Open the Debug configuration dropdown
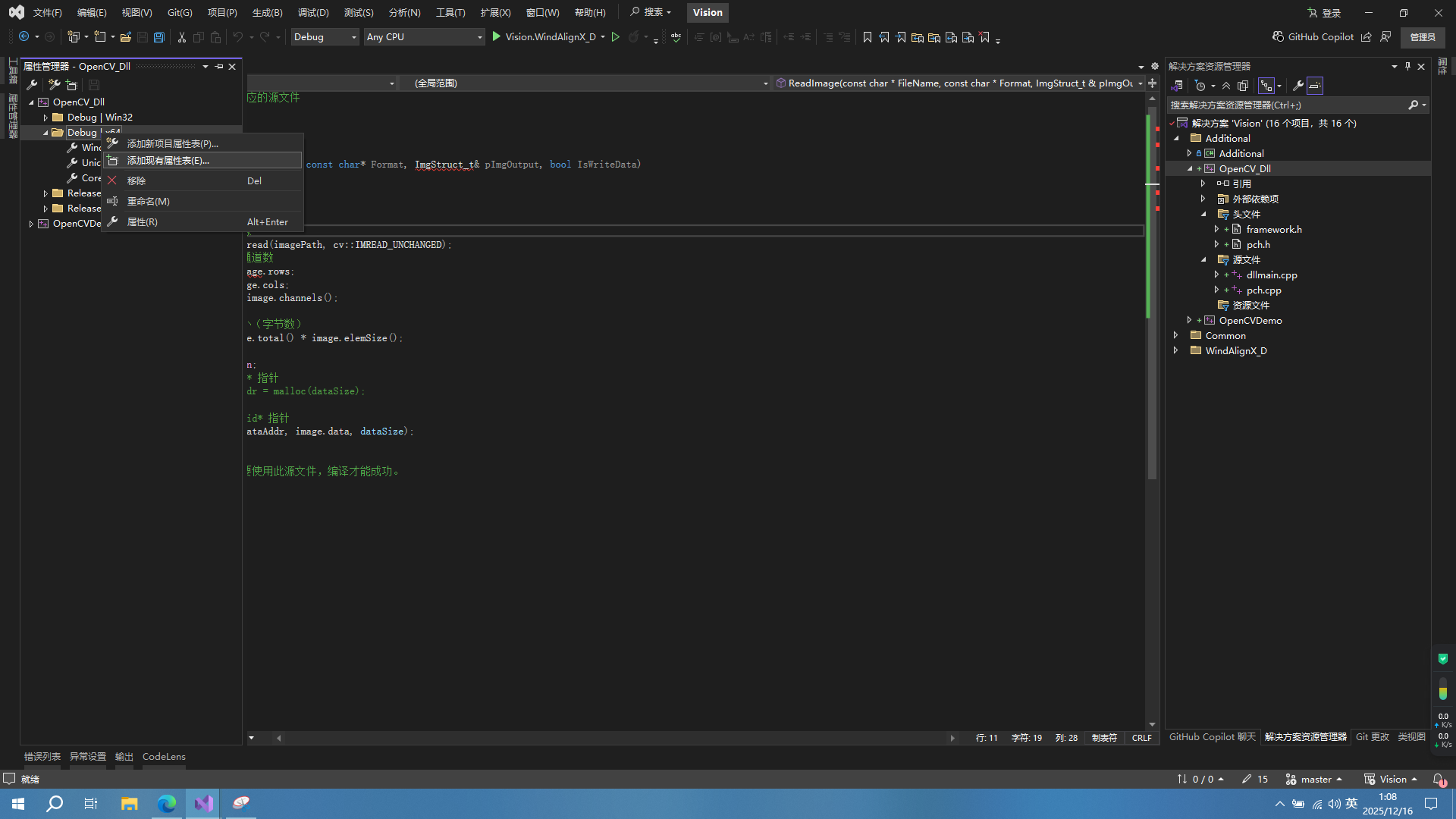 pyautogui.click(x=325, y=37)
